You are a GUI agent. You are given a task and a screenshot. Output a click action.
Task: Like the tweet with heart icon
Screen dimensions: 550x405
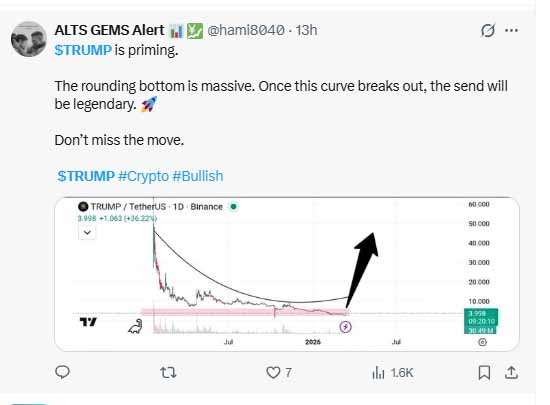(273, 372)
